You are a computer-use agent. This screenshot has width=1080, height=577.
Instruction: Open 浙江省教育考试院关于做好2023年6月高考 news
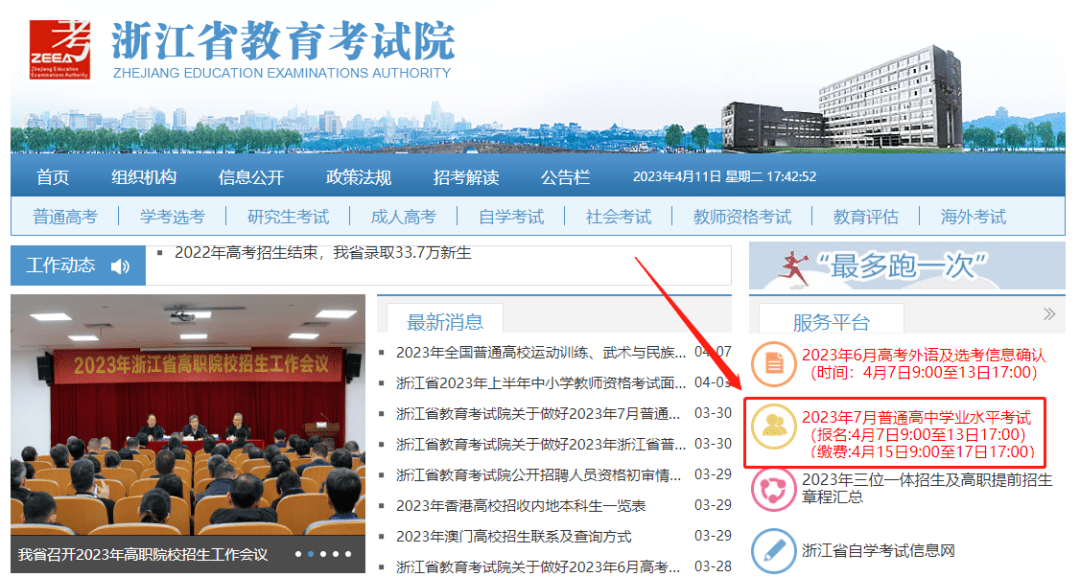click(537, 567)
